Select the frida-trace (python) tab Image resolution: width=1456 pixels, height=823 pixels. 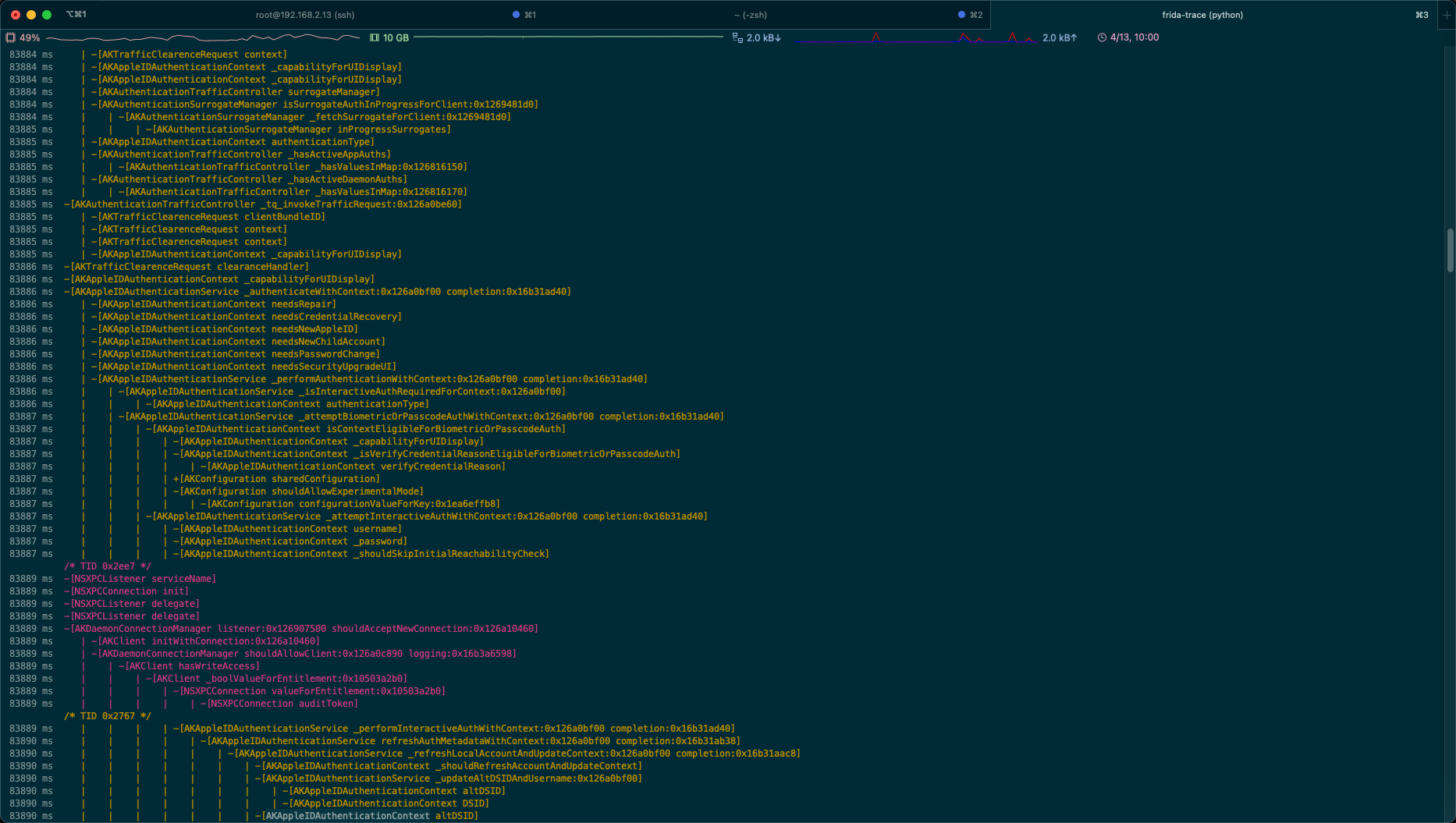(x=1202, y=15)
